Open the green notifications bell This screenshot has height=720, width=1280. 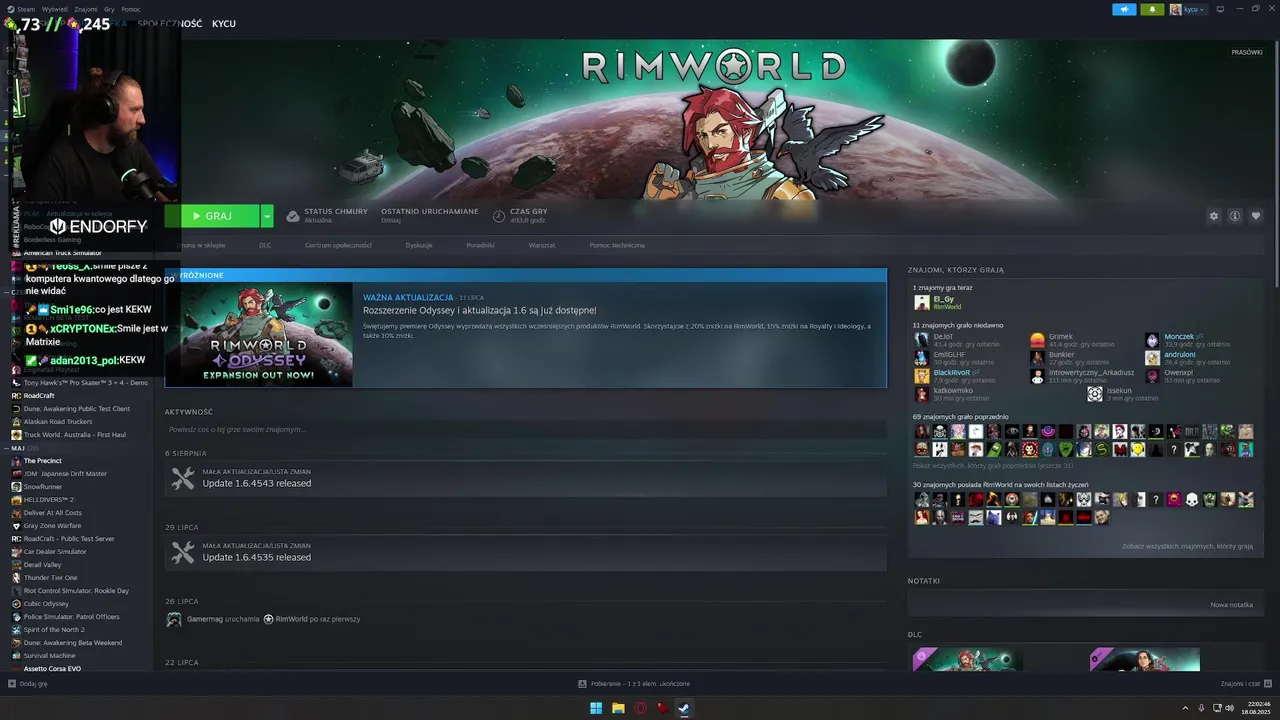point(1152,9)
